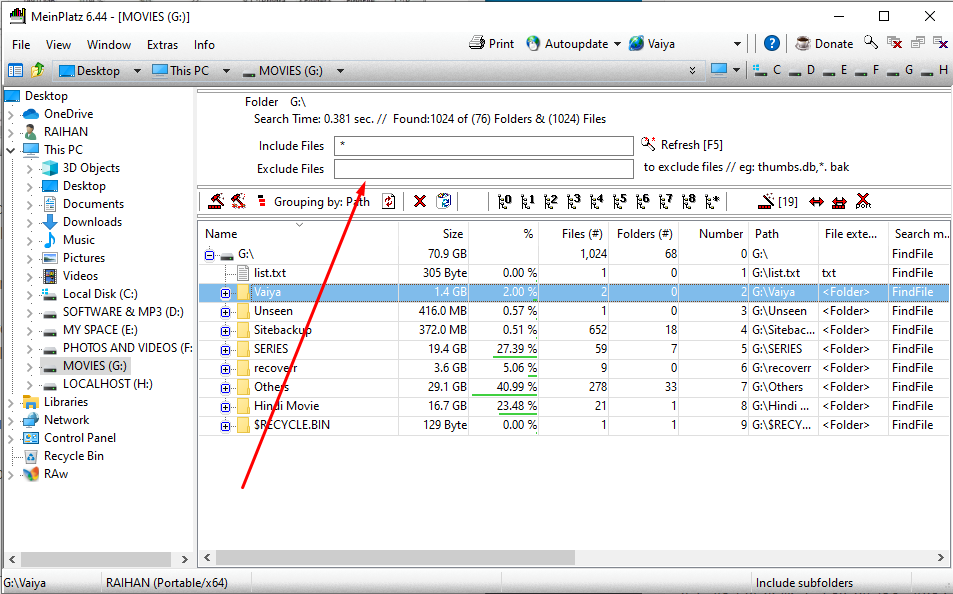Click the results horizontal scrollbar thumb
This screenshot has width=953, height=594.
(x=395, y=557)
